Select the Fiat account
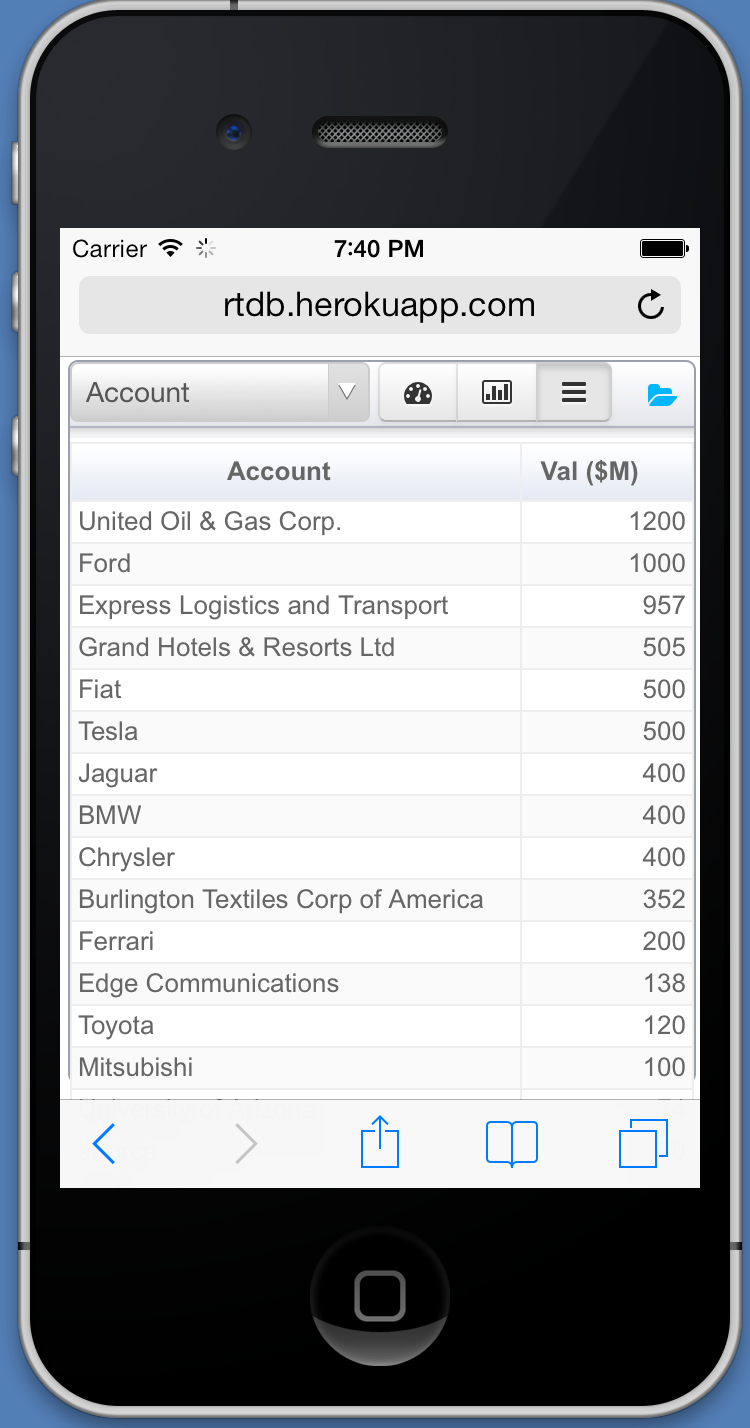750x1428 pixels. 381,690
